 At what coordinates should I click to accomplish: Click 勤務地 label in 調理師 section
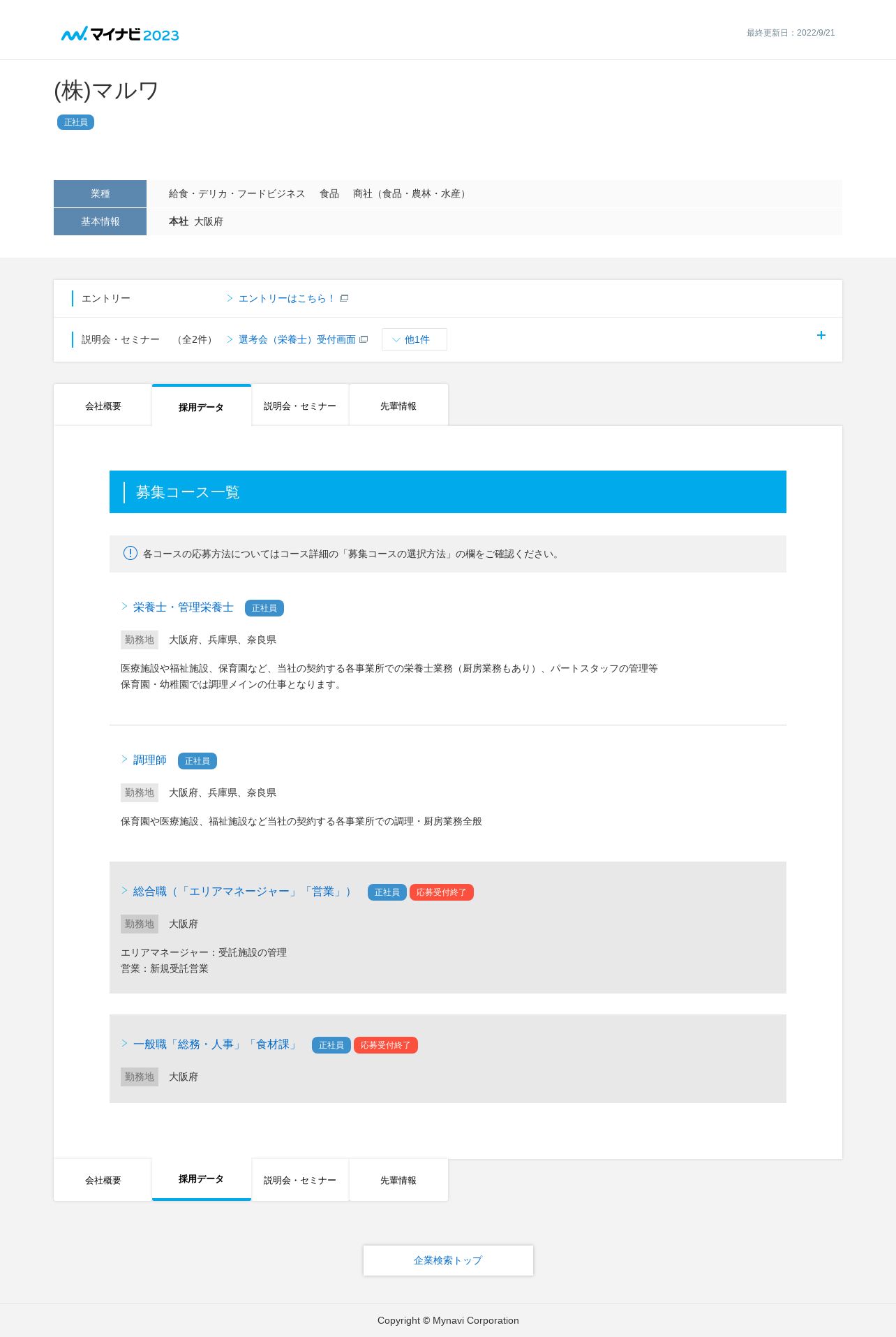click(x=140, y=792)
